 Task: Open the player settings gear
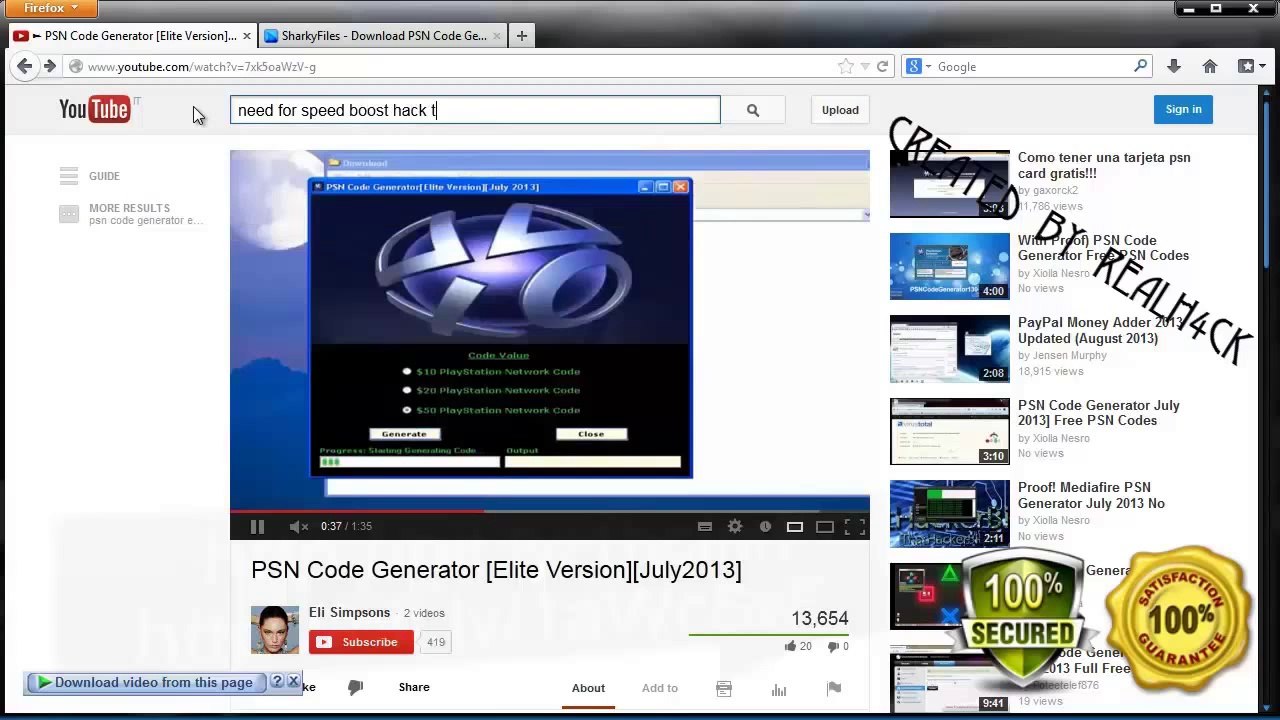click(735, 526)
